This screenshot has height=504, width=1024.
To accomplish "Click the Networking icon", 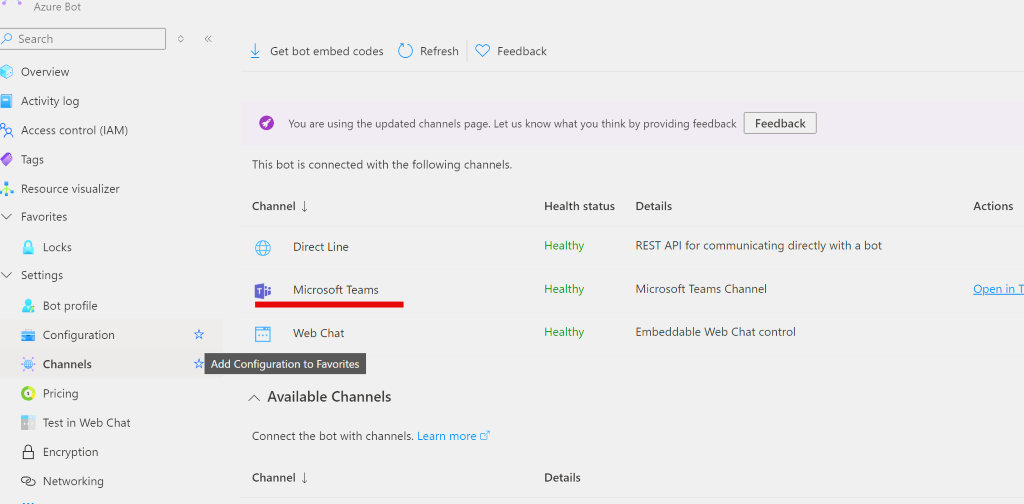I will pyautogui.click(x=28, y=481).
